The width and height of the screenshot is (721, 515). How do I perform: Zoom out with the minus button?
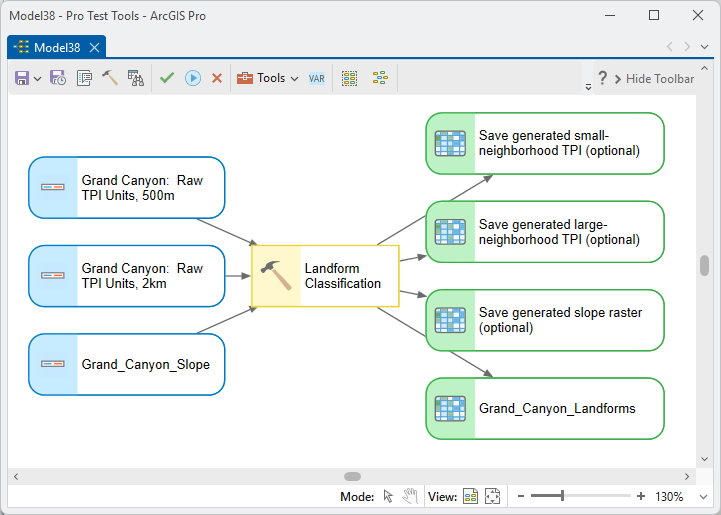(x=521, y=496)
